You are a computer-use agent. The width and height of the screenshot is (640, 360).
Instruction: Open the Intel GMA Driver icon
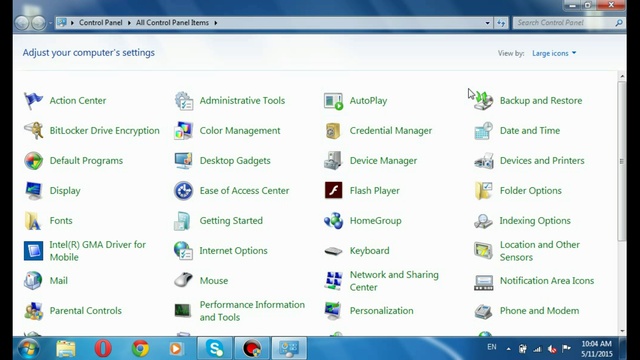pyautogui.click(x=33, y=251)
